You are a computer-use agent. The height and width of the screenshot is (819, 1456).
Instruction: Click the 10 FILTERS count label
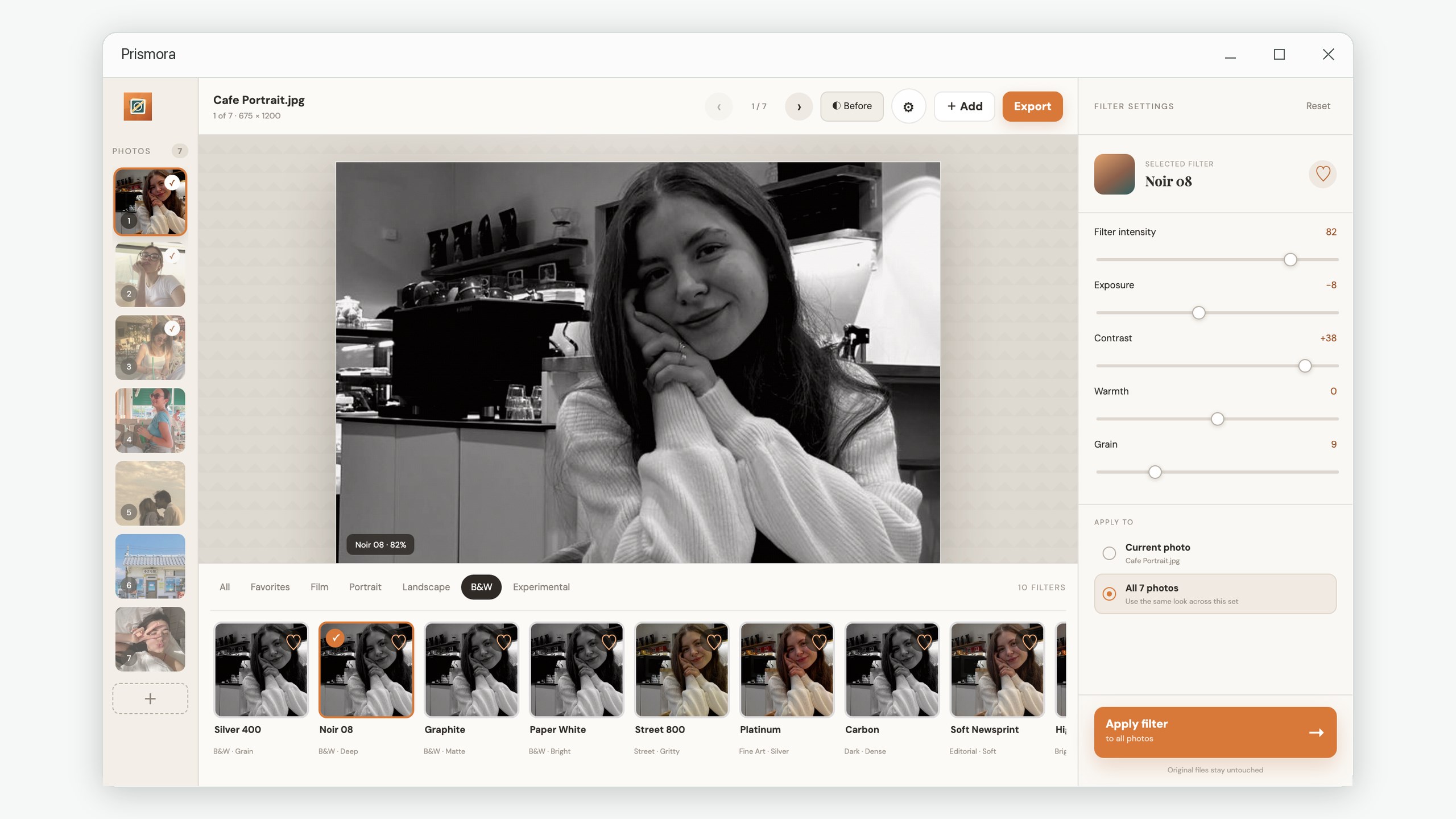pos(1041,587)
